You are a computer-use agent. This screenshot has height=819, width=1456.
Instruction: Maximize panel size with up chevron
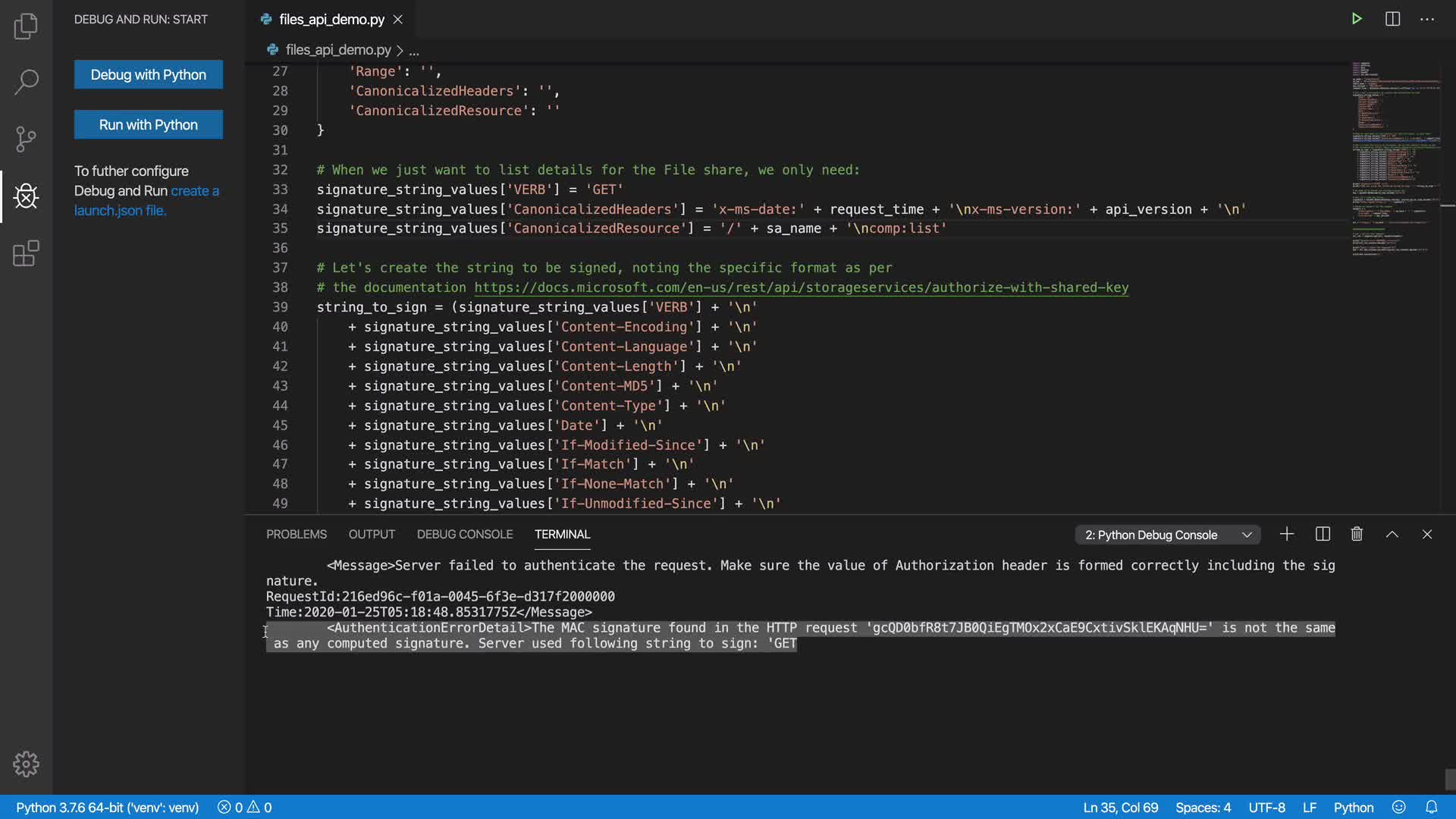(x=1392, y=535)
